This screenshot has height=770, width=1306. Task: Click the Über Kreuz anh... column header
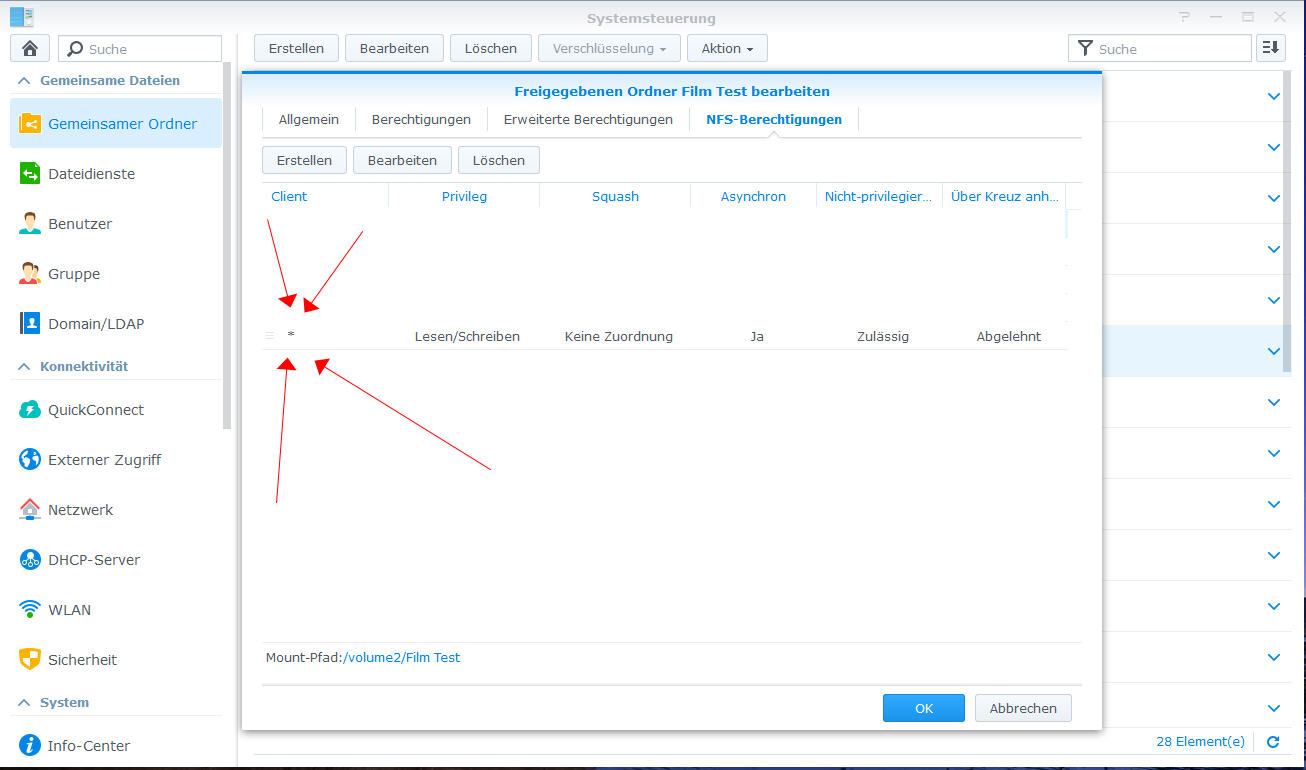pyautogui.click(x=1004, y=196)
